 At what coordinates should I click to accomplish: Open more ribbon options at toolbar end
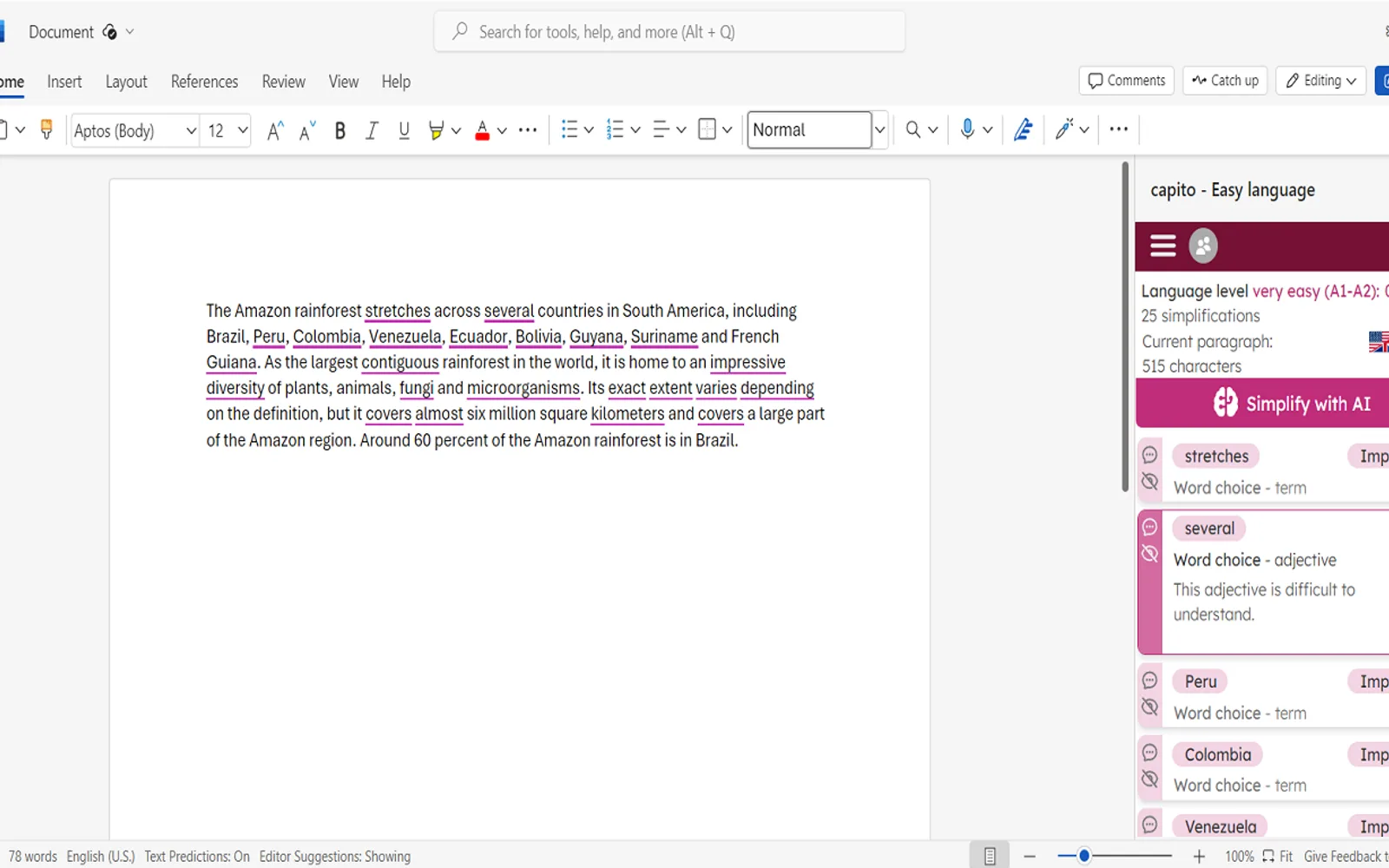(1119, 130)
